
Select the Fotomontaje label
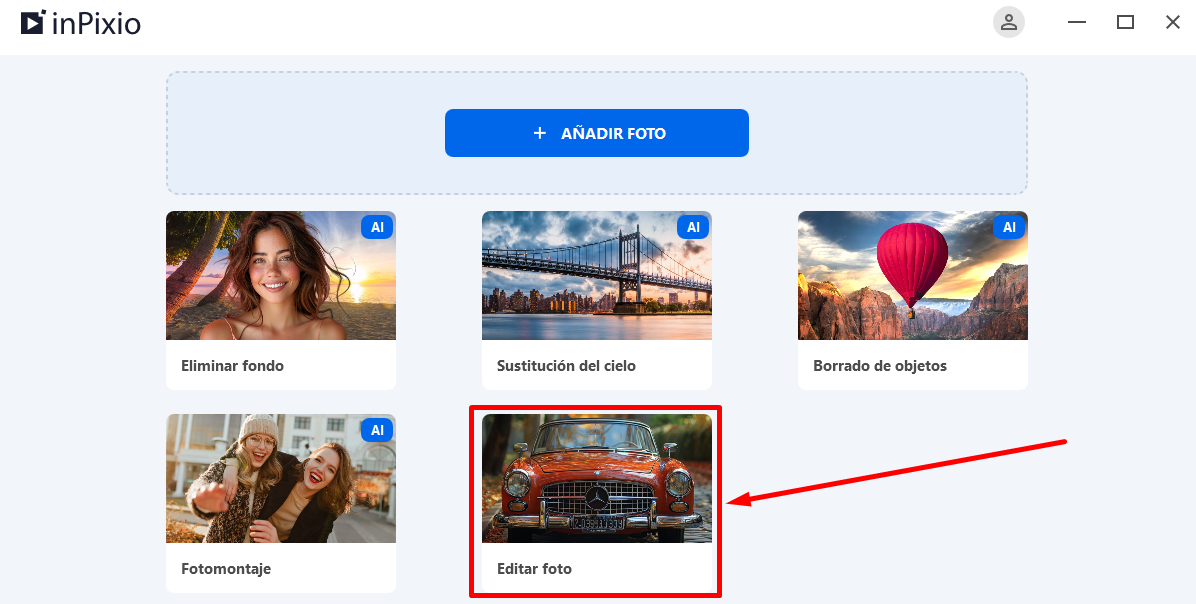(226, 569)
